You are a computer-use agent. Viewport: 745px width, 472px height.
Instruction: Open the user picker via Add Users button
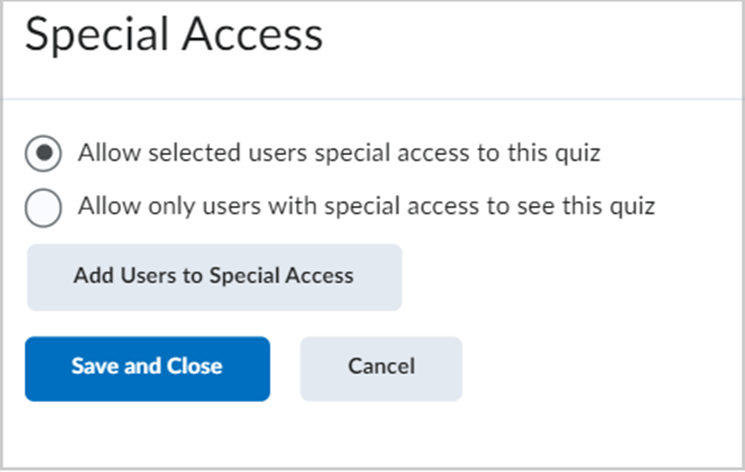tap(214, 277)
